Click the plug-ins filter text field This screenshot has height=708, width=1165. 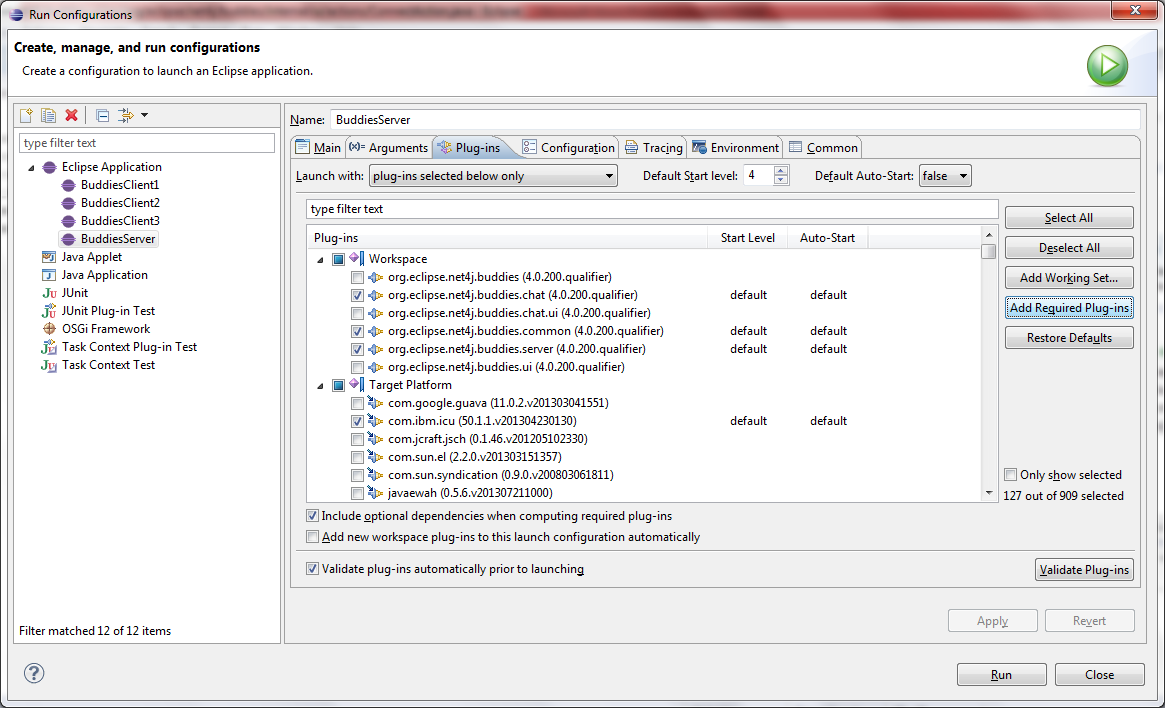pyautogui.click(x=652, y=209)
